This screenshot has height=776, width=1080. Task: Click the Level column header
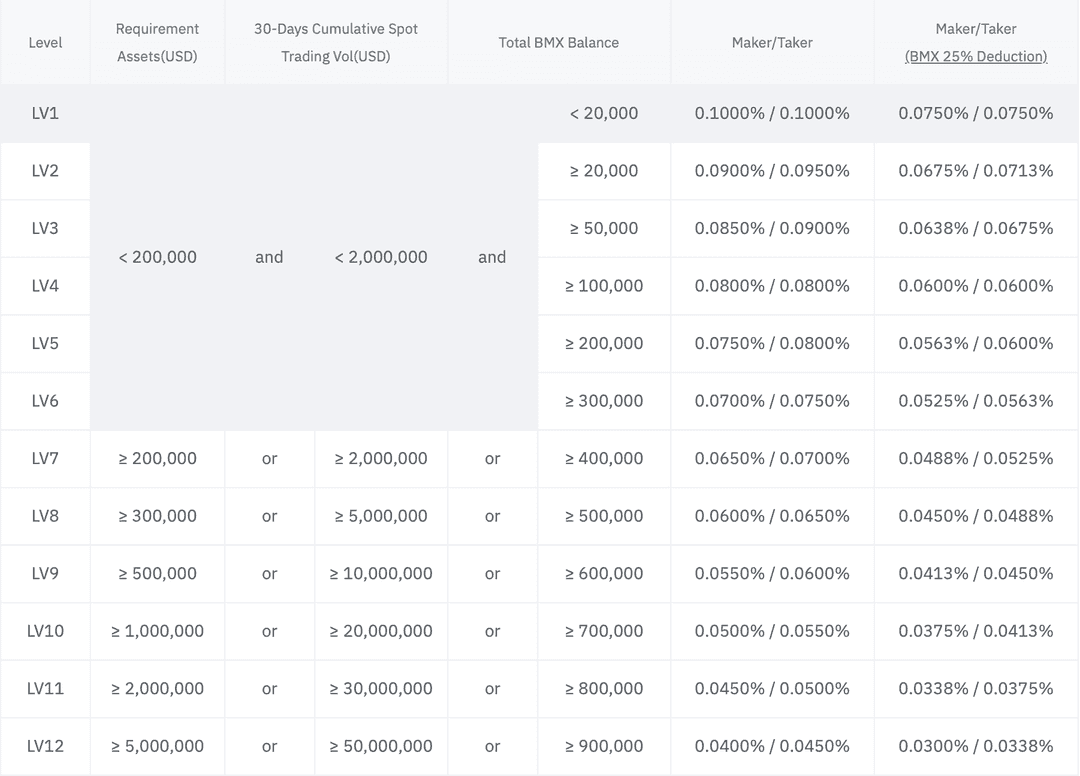pyautogui.click(x=45, y=42)
